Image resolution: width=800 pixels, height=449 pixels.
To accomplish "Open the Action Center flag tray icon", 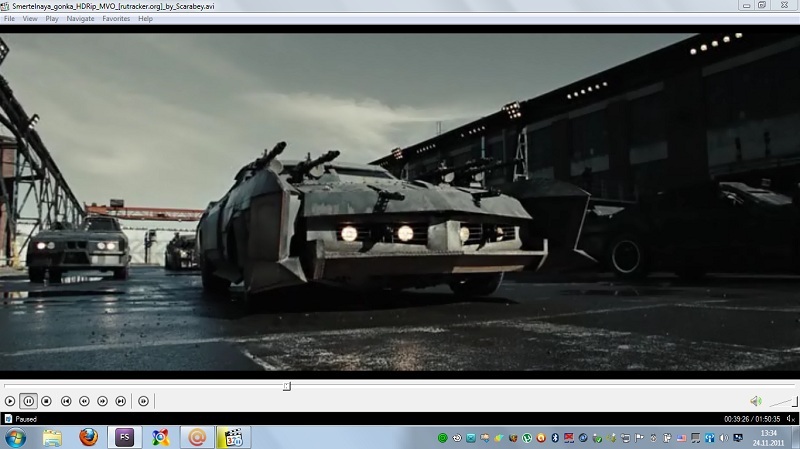I will (x=639, y=438).
